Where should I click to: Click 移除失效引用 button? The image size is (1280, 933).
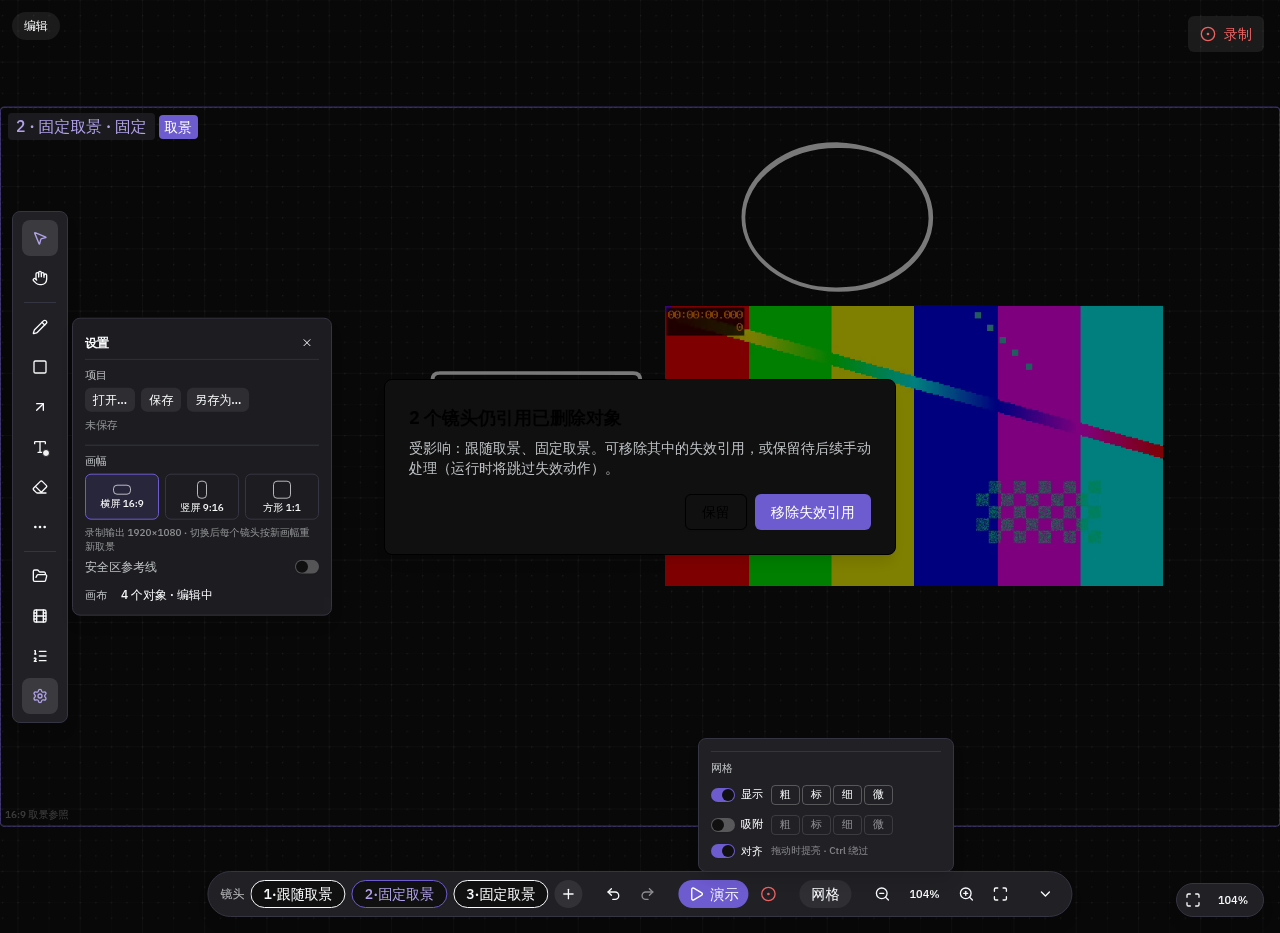[x=813, y=512]
